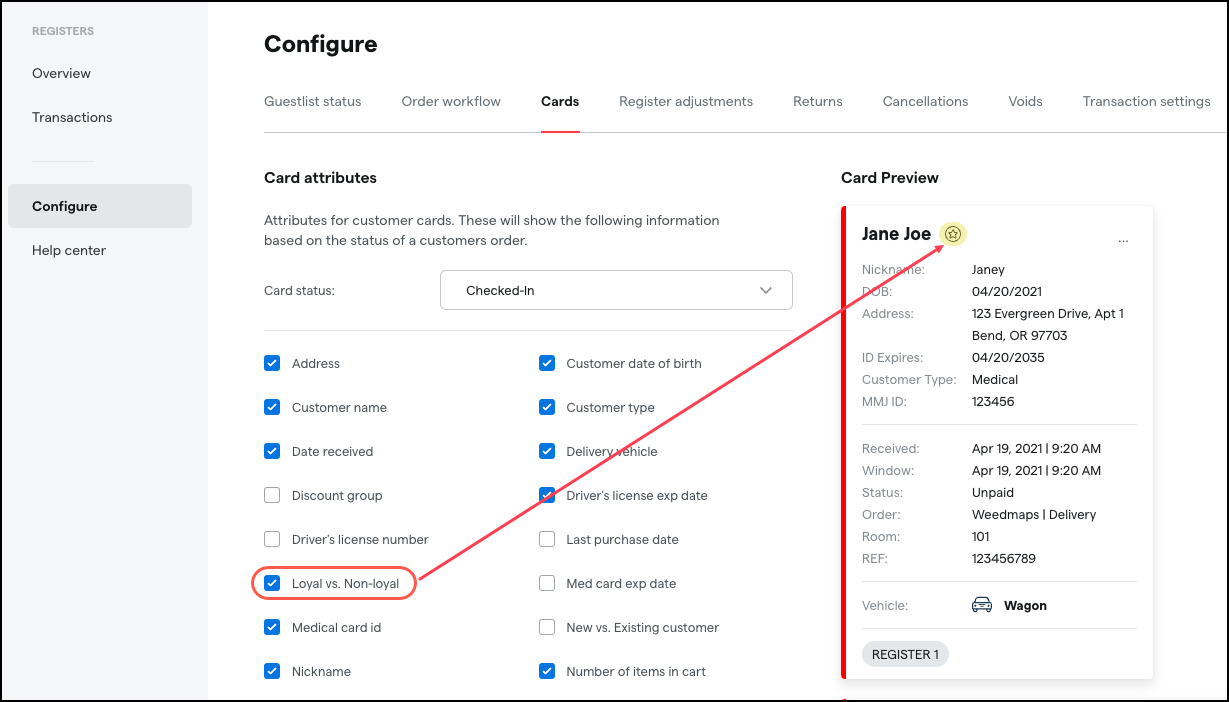The height and width of the screenshot is (702, 1229).
Task: Click the Card attributes heading
Action: click(x=320, y=178)
